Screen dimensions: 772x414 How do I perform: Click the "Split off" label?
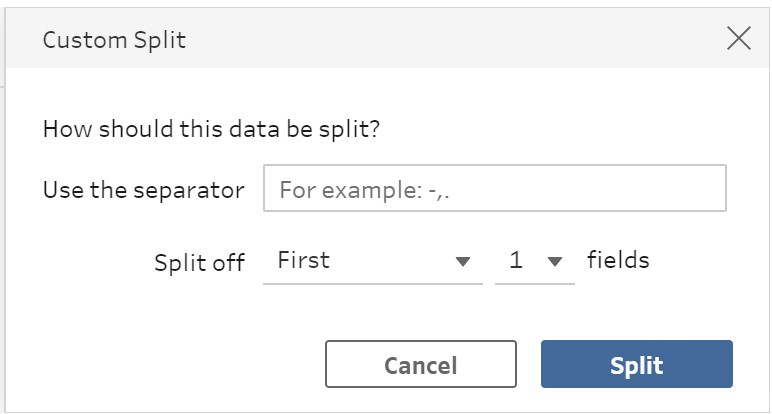(199, 262)
